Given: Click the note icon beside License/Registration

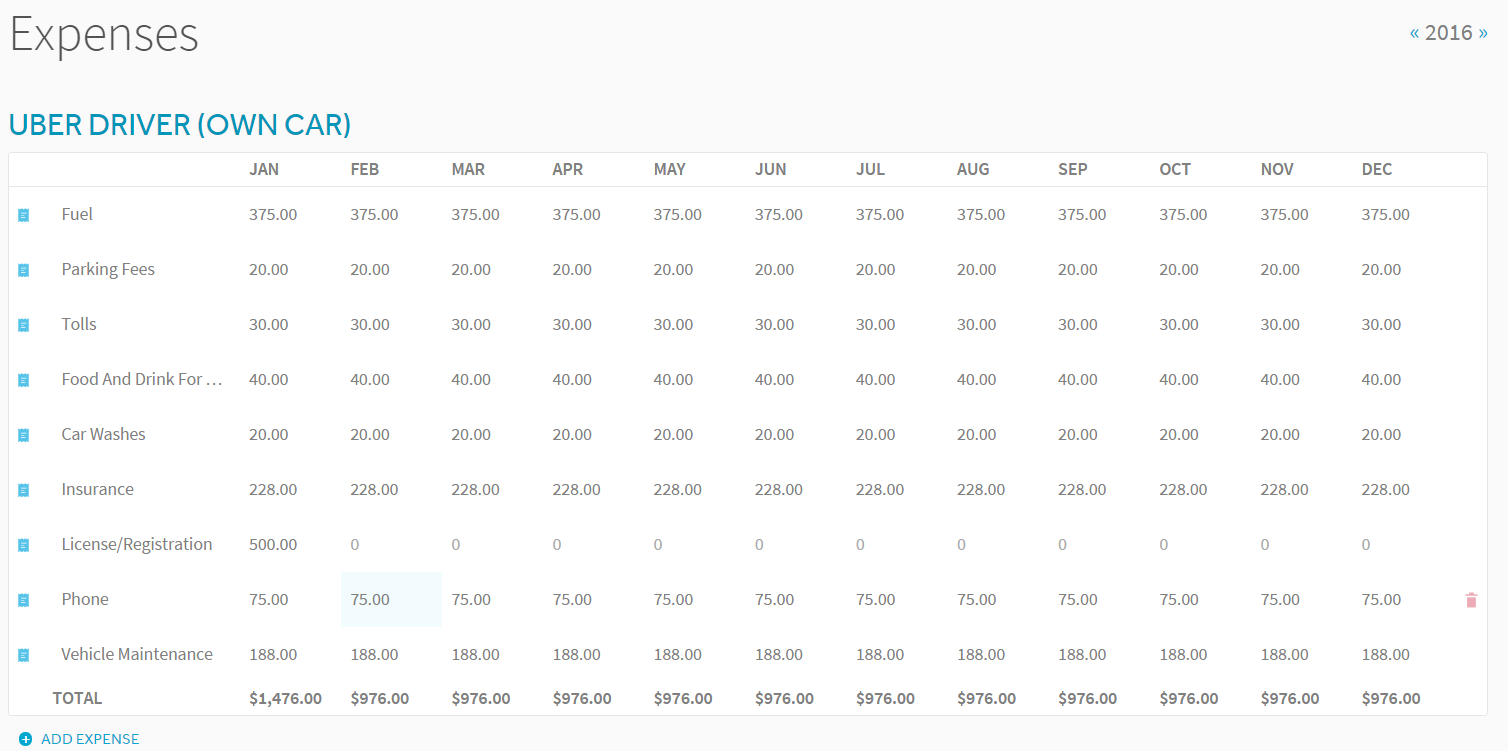Looking at the screenshot, I should (x=24, y=545).
